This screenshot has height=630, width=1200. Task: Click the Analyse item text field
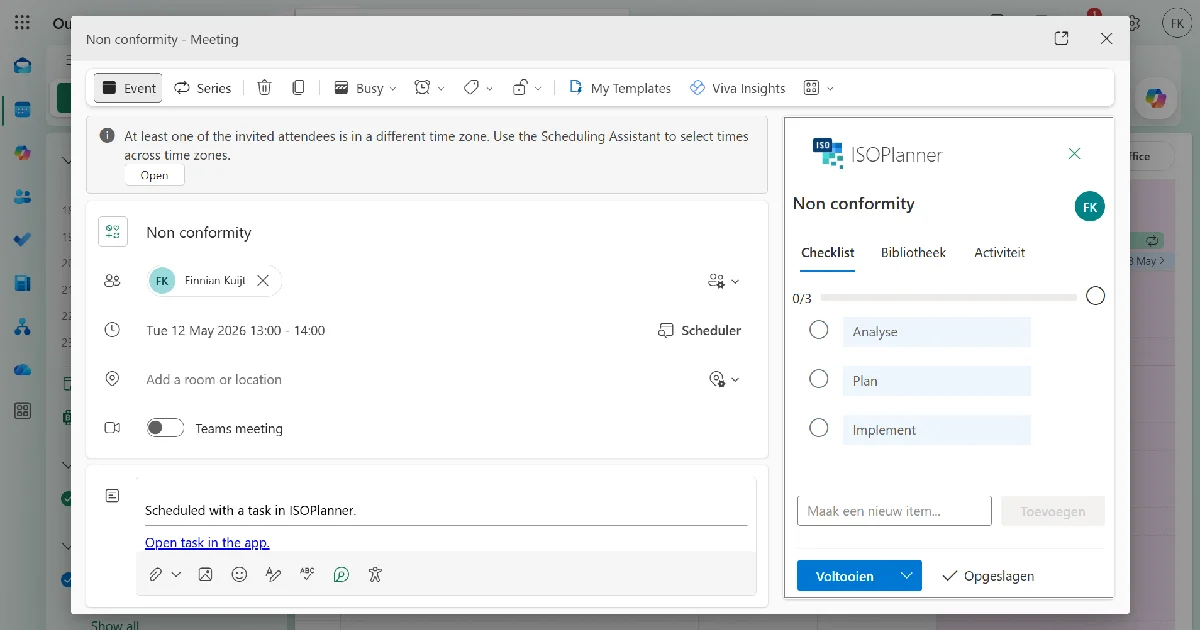(x=937, y=332)
